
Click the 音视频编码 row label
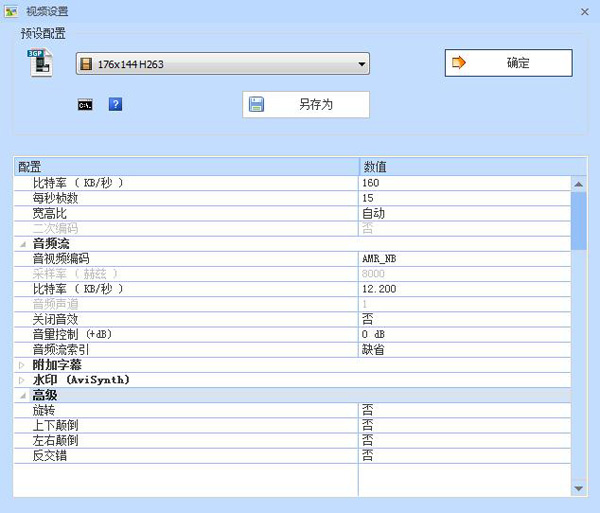(x=61, y=259)
